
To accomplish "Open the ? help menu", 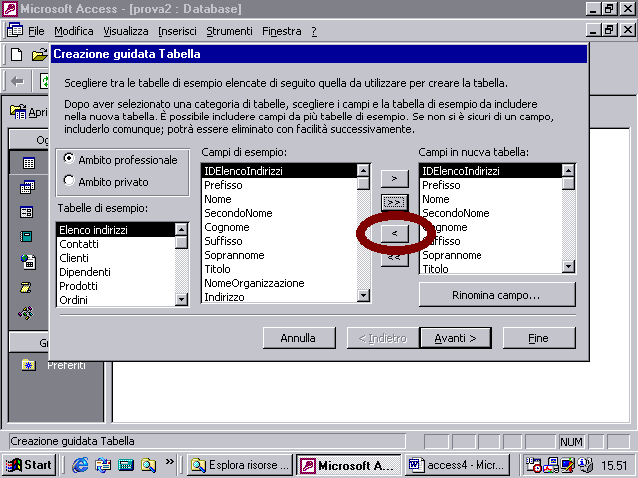I will point(314,31).
